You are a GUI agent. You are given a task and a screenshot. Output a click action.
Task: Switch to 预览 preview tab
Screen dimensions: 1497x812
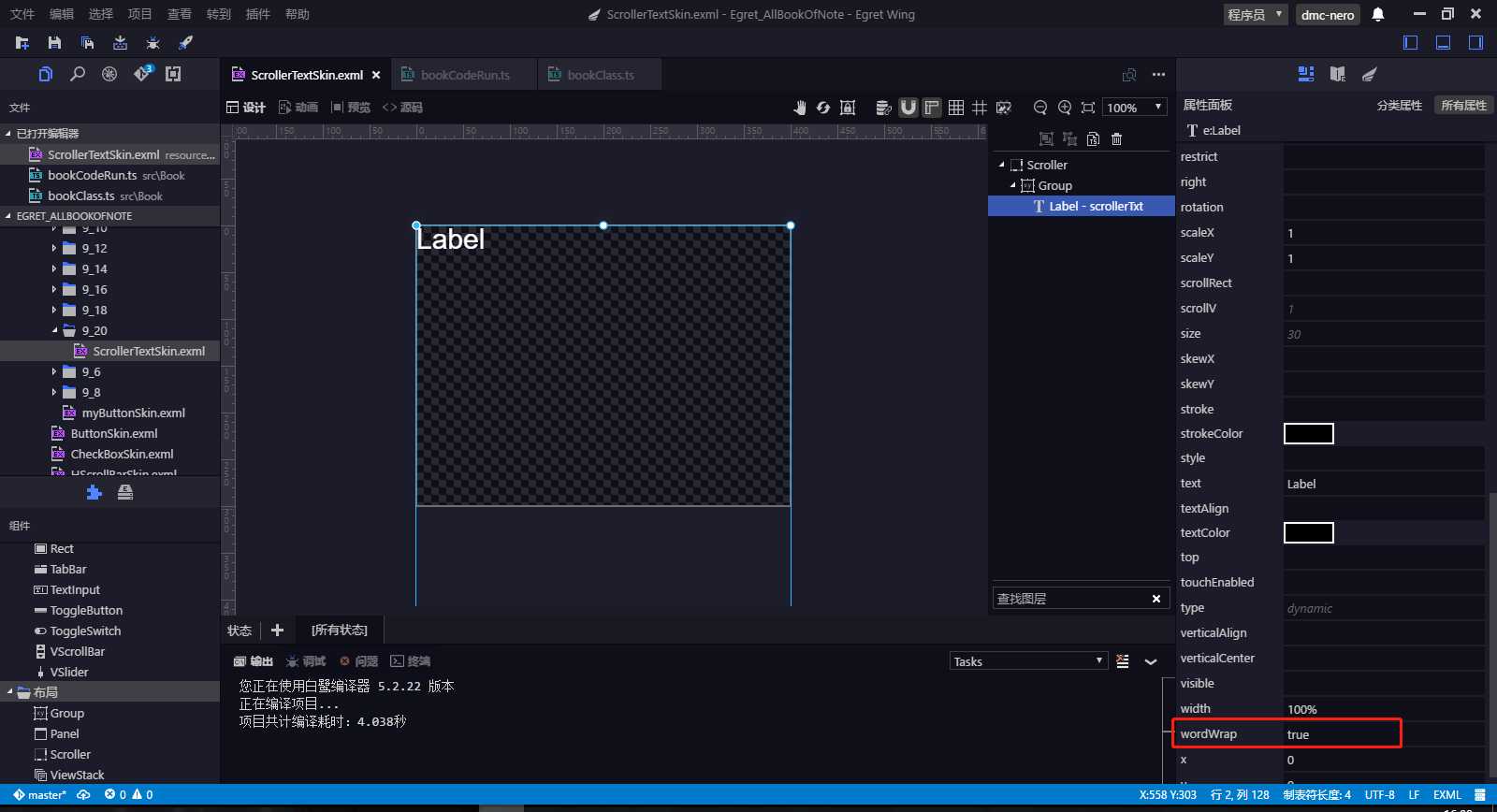[x=351, y=108]
